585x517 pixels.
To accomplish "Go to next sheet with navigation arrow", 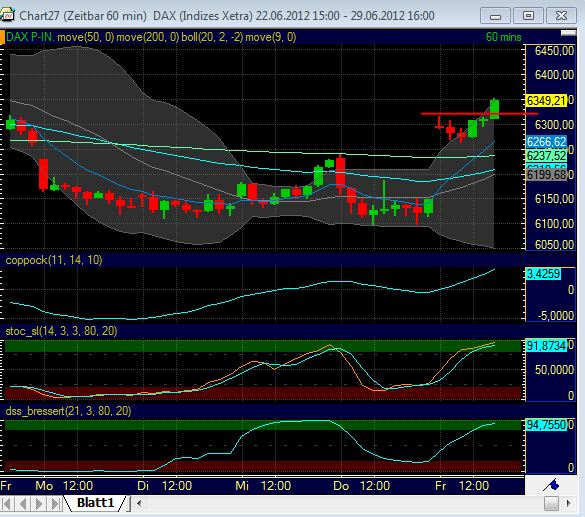I will click(x=39, y=504).
